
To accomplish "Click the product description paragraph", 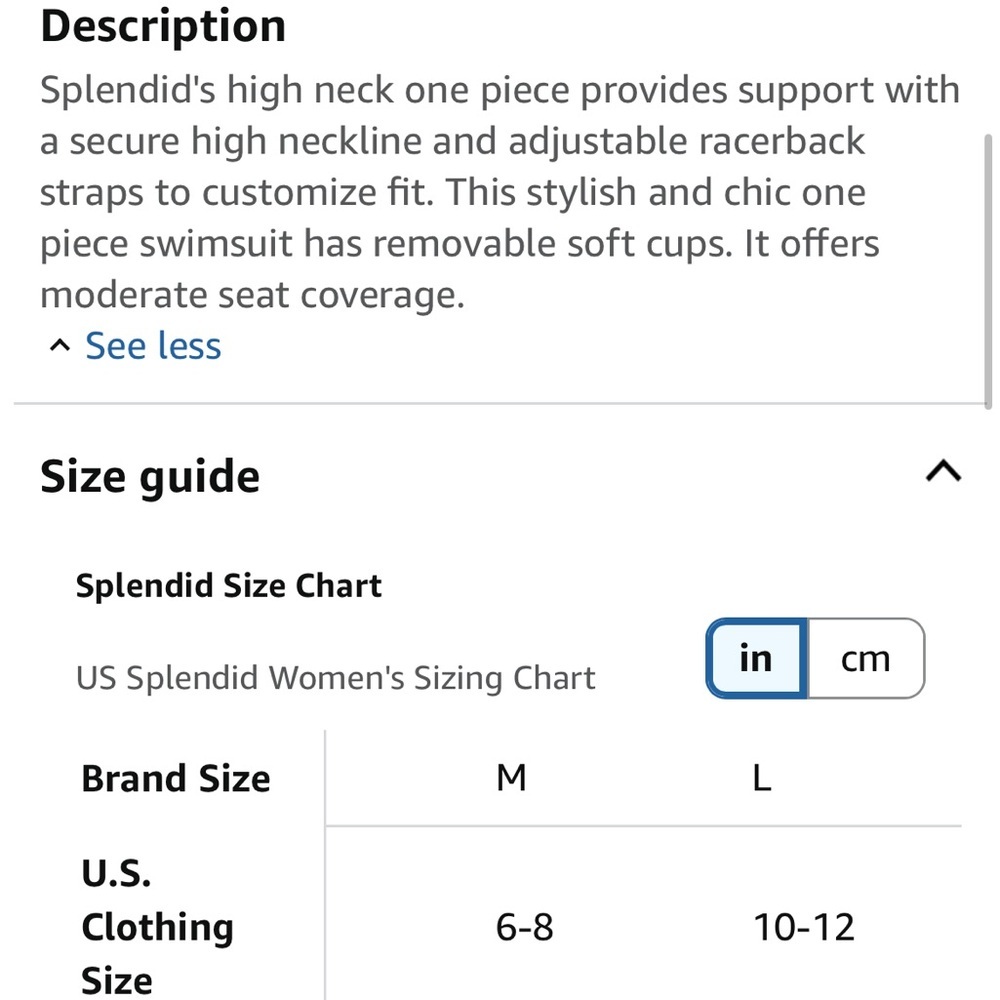I will [x=500, y=192].
